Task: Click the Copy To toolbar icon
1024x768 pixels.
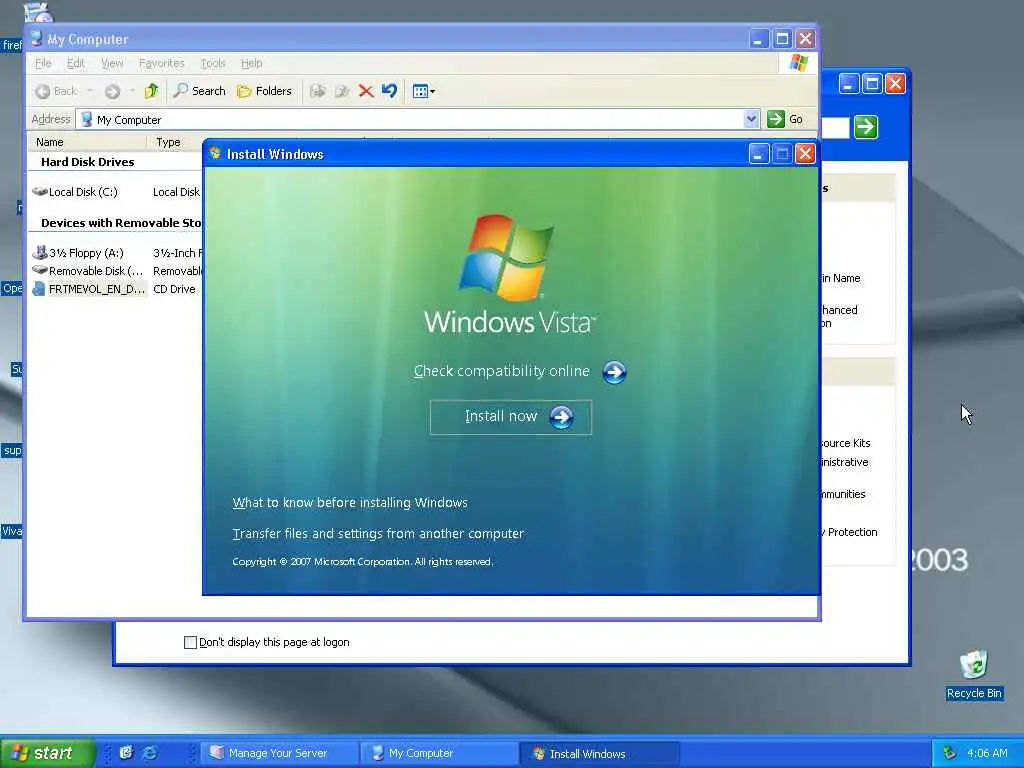Action: (342, 91)
